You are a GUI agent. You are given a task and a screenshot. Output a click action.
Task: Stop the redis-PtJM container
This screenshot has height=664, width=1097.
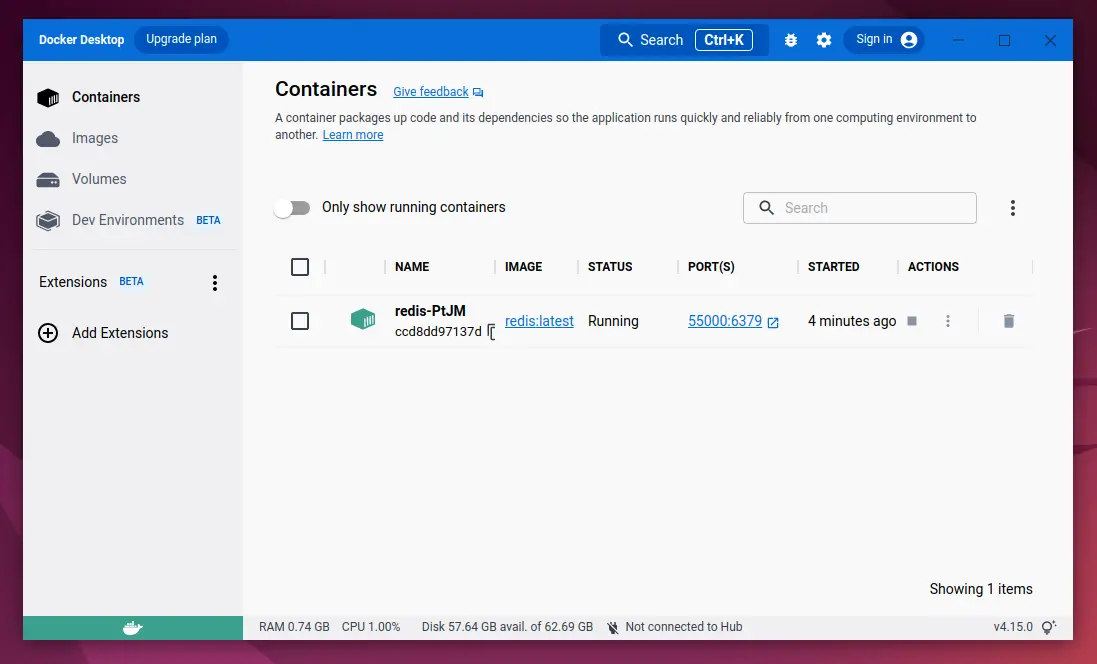[x=912, y=321]
